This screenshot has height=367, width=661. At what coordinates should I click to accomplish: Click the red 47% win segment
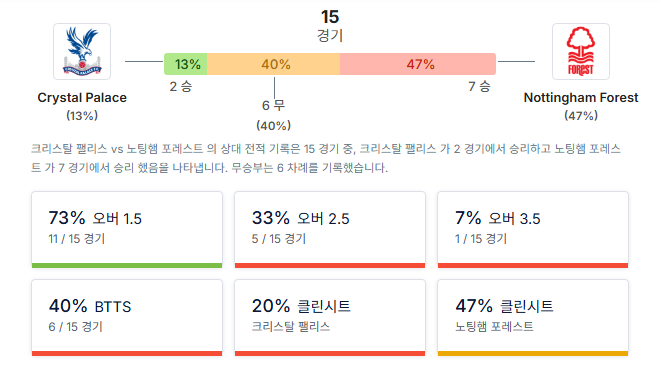coord(418,64)
